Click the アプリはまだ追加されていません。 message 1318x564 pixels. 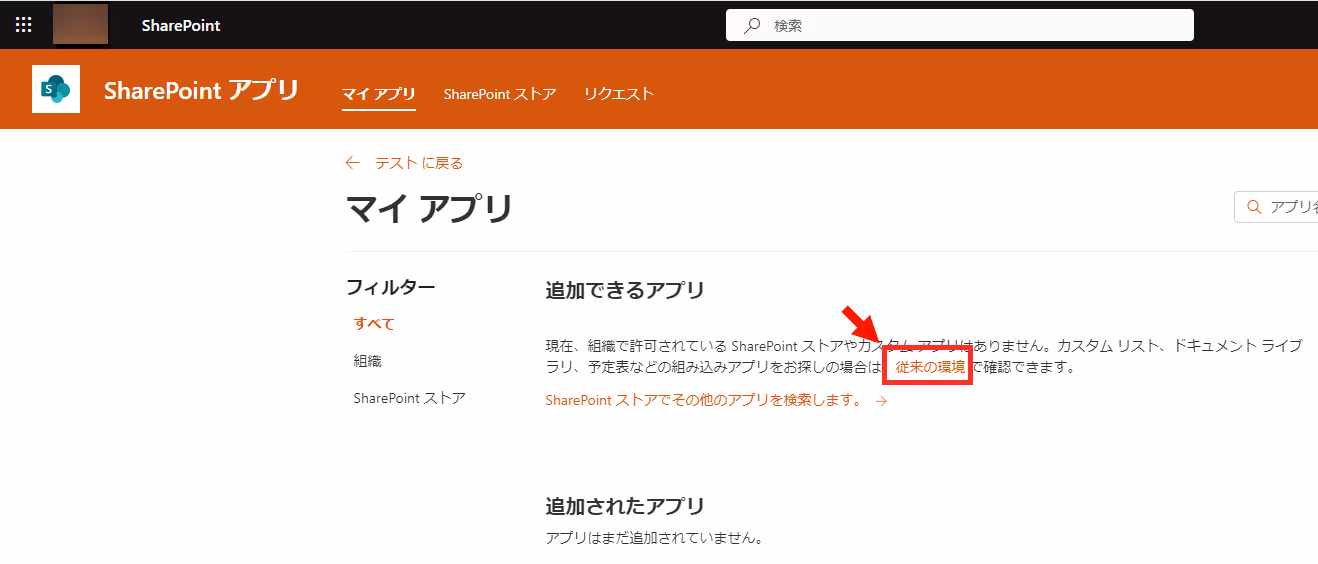tap(654, 538)
